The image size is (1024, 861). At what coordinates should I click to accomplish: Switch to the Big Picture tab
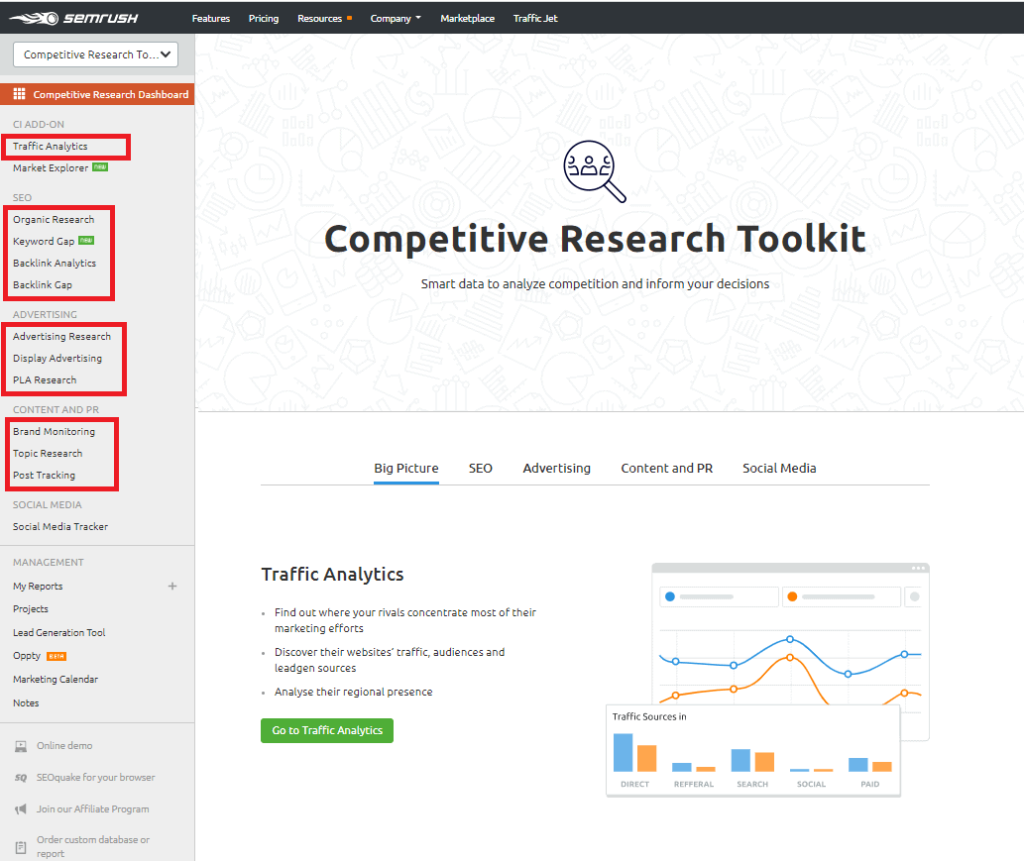point(406,468)
